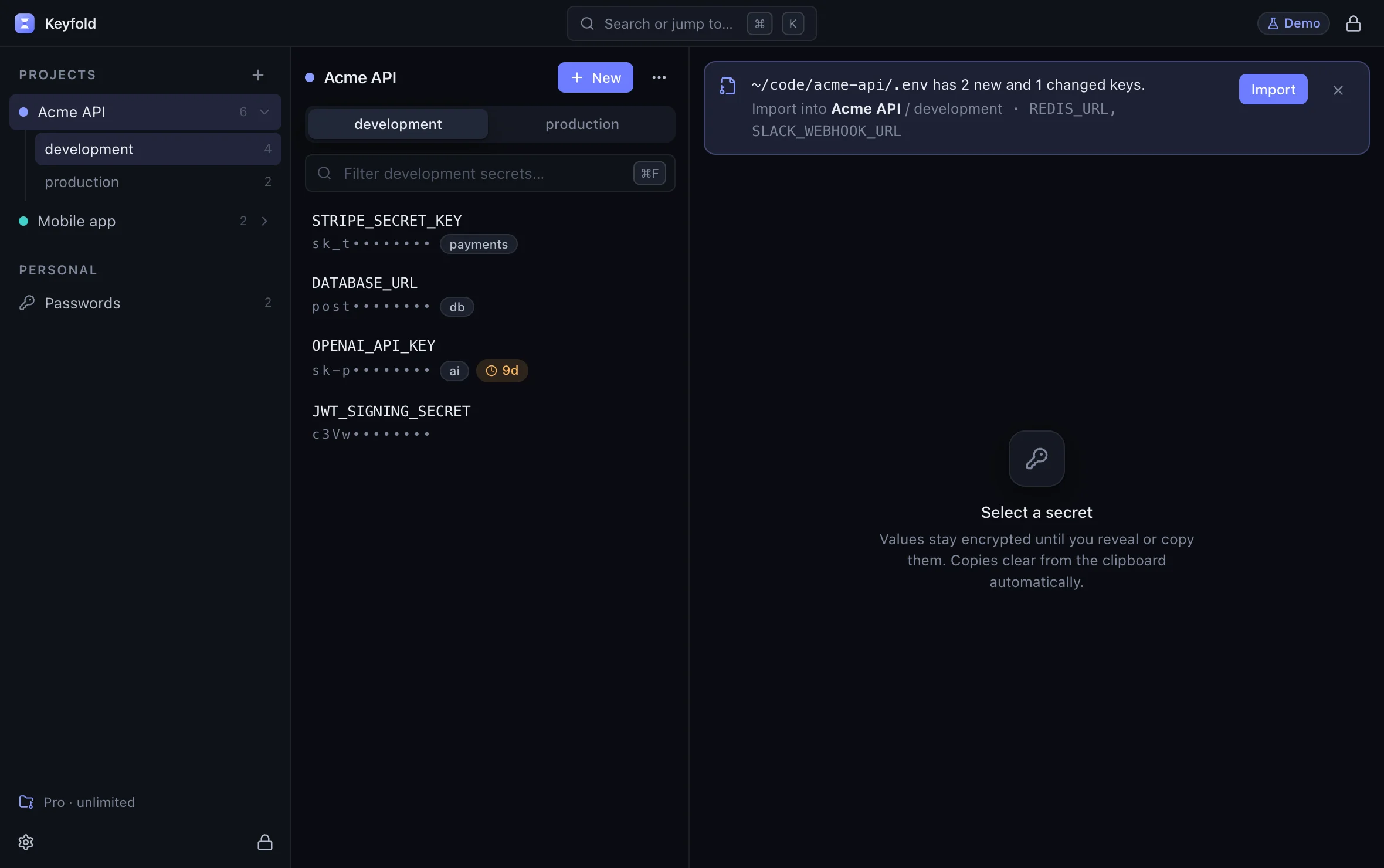Open the STRIPE_SECRET_KEY secret

(490, 232)
